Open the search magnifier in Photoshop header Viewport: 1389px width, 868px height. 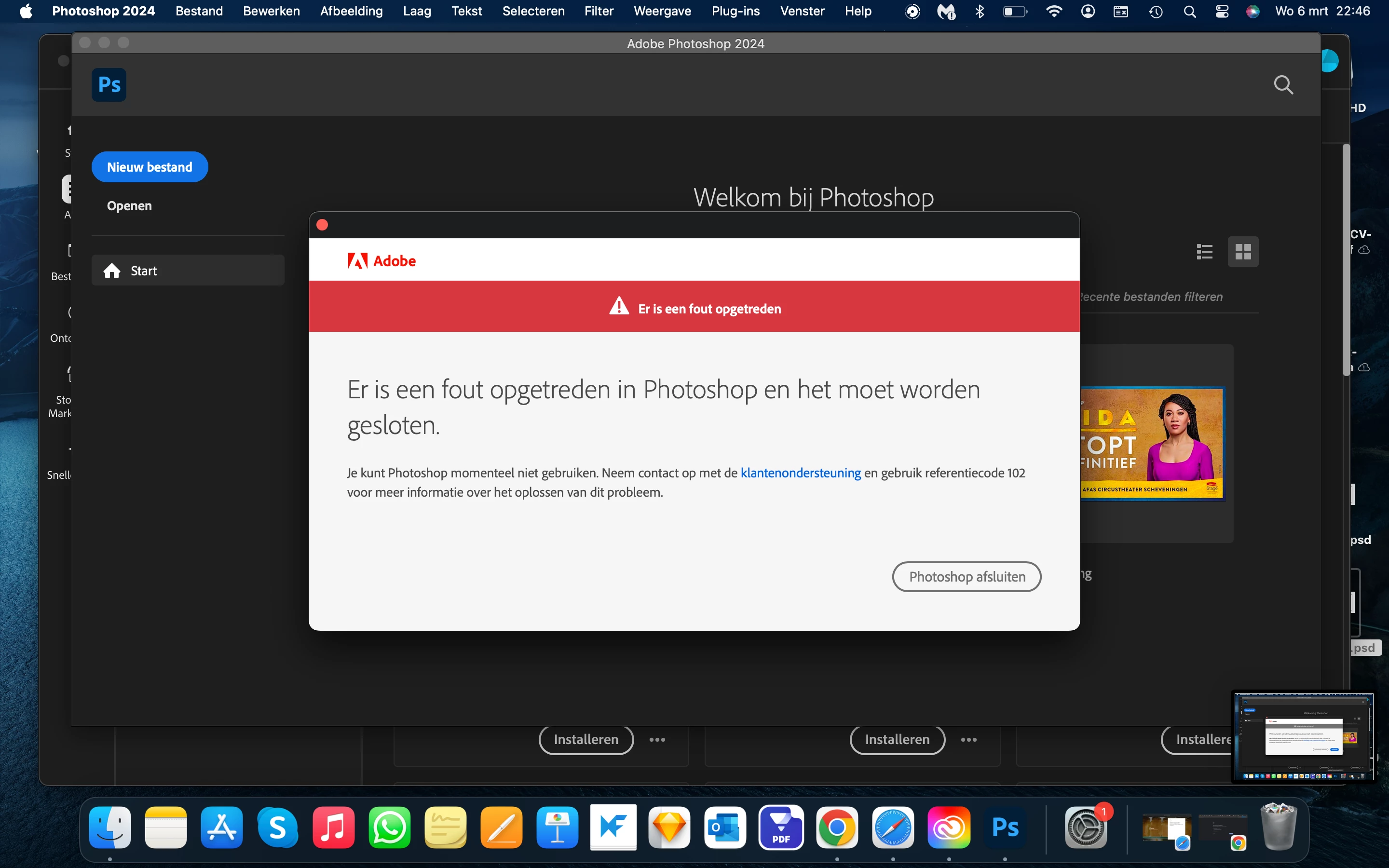[1283, 85]
